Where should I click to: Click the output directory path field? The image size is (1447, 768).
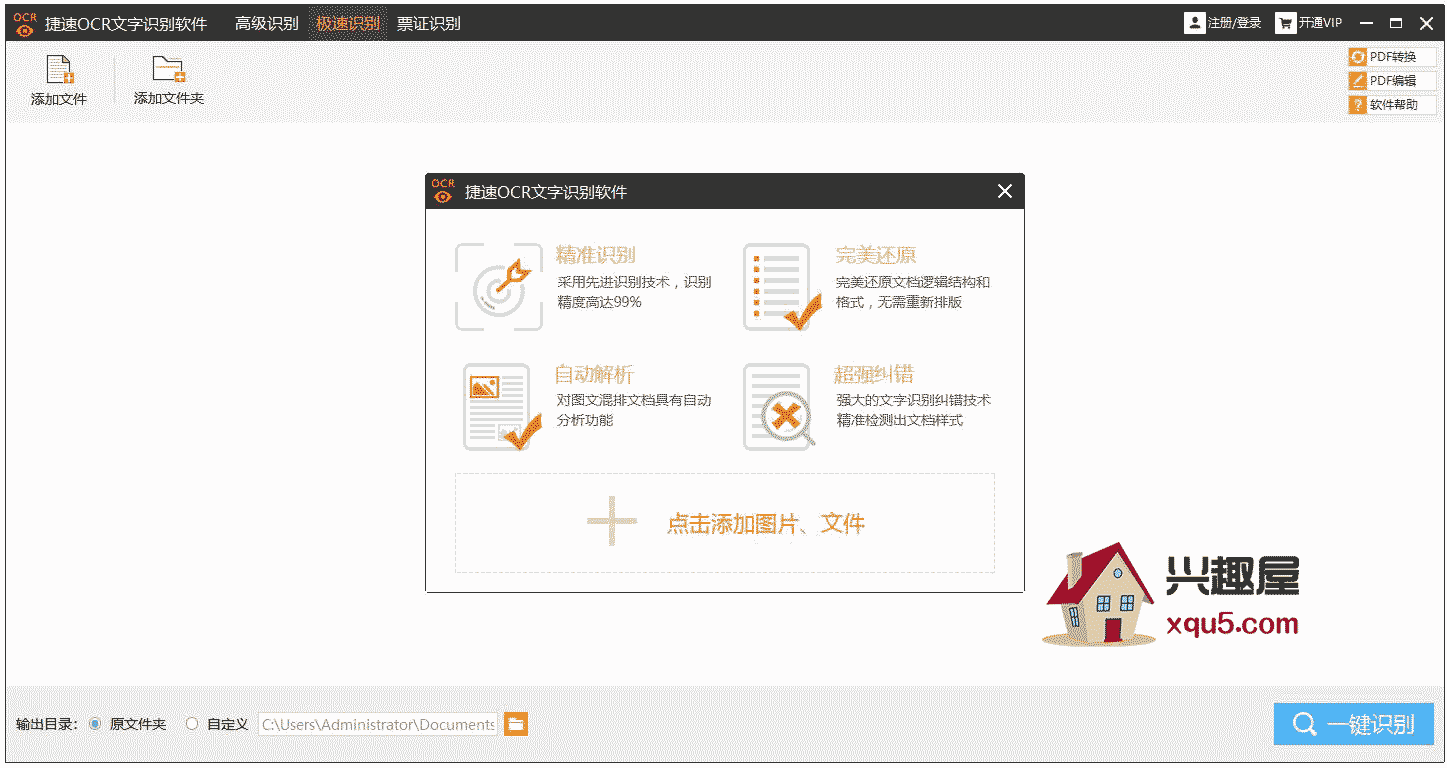click(x=378, y=724)
